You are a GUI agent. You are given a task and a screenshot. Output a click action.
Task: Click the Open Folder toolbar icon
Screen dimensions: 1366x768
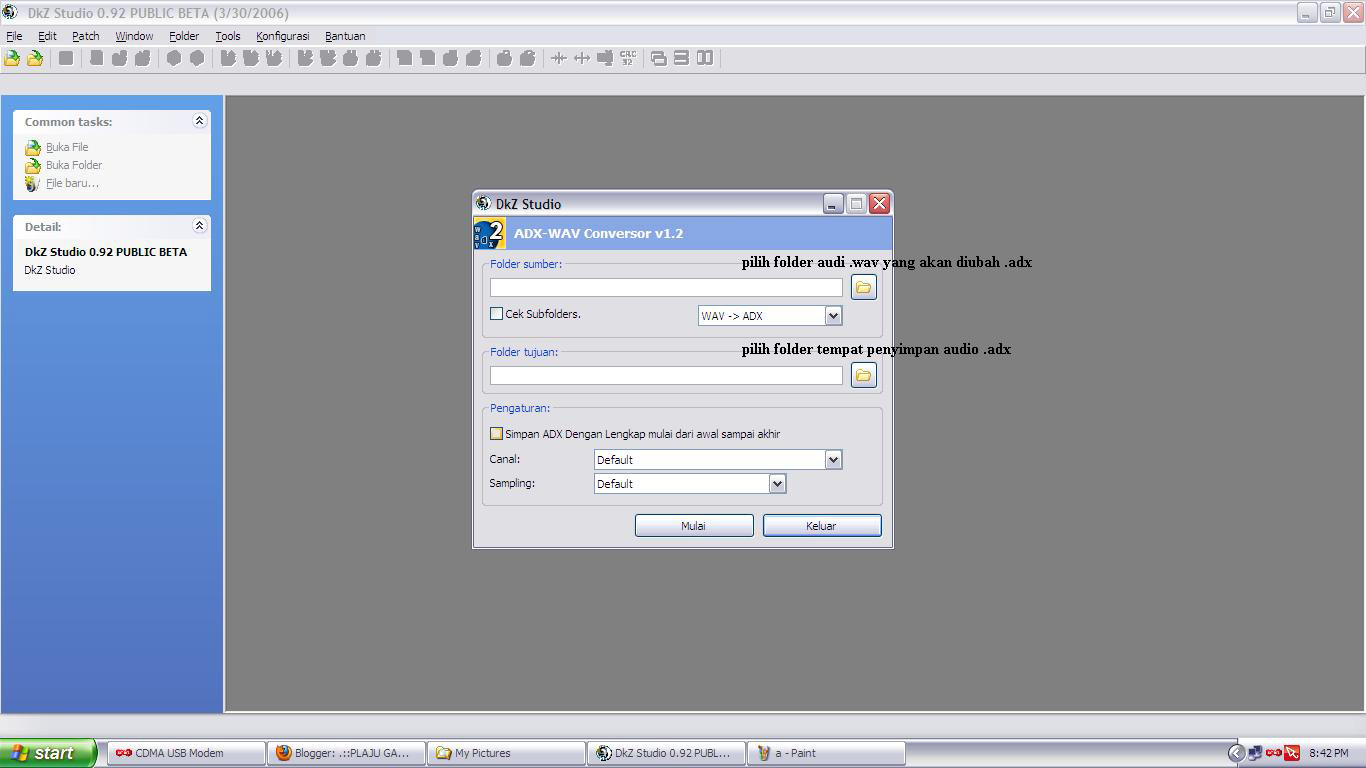coord(35,58)
